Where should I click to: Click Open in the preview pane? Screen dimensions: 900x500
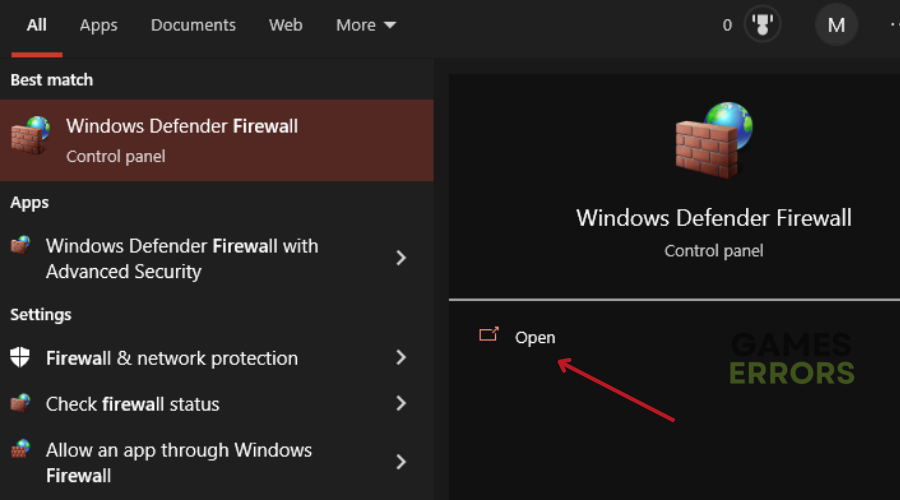click(x=534, y=338)
